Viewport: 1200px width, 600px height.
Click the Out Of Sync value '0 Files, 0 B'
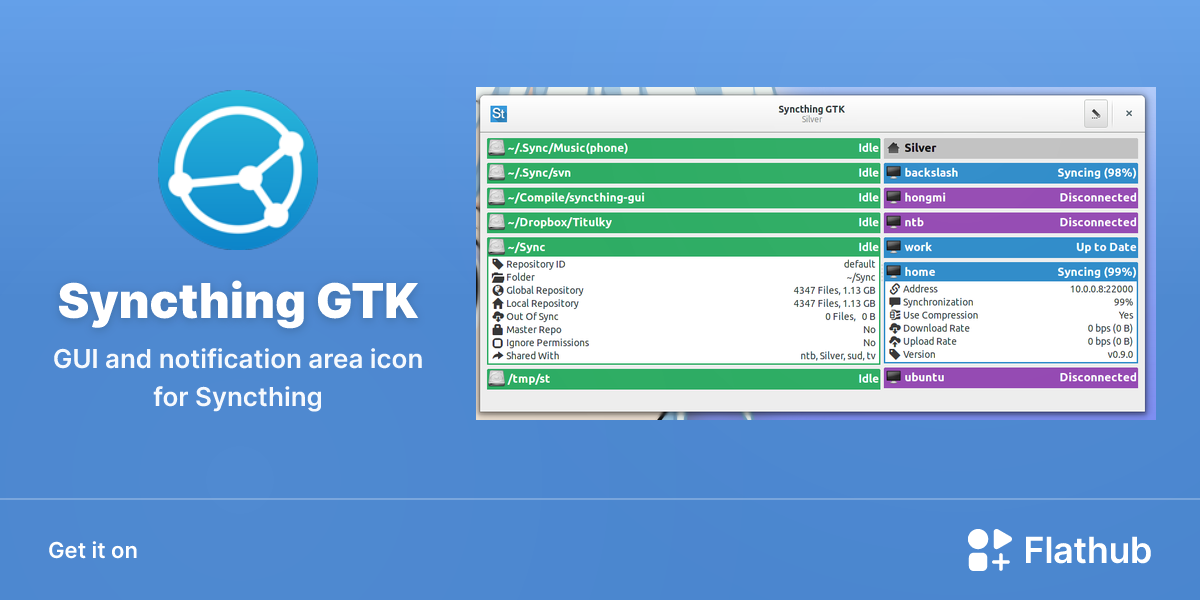[x=850, y=316]
